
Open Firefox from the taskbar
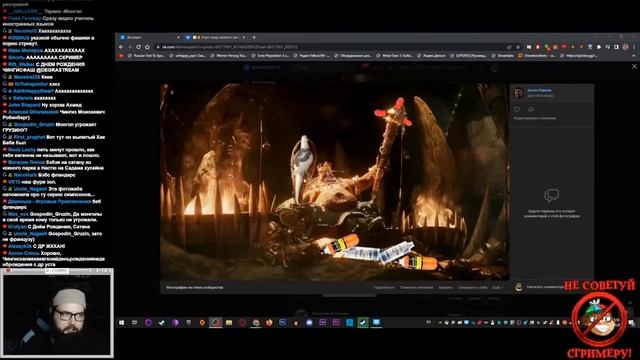269,322
